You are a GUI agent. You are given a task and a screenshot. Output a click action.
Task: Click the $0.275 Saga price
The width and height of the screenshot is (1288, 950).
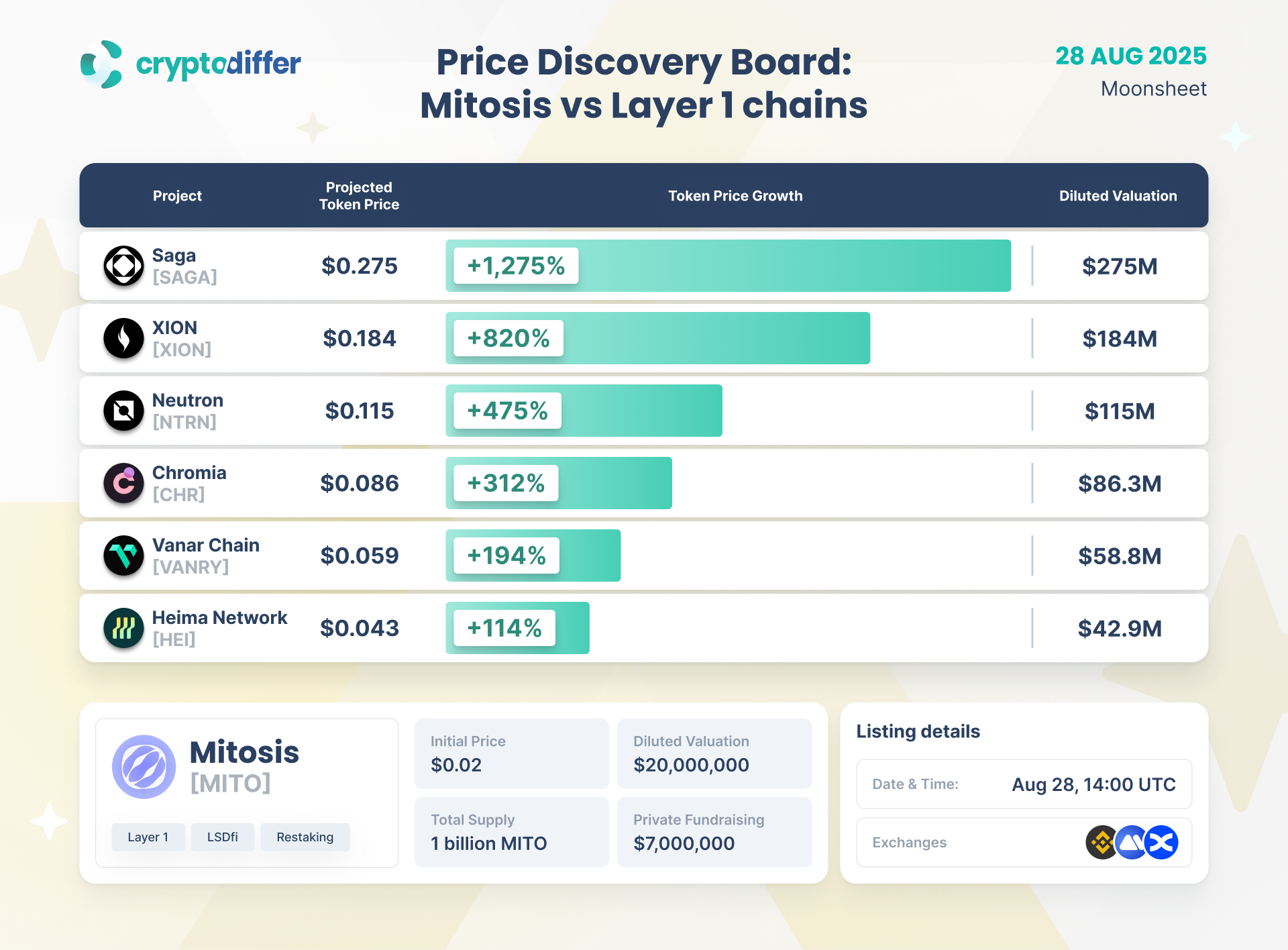point(360,266)
